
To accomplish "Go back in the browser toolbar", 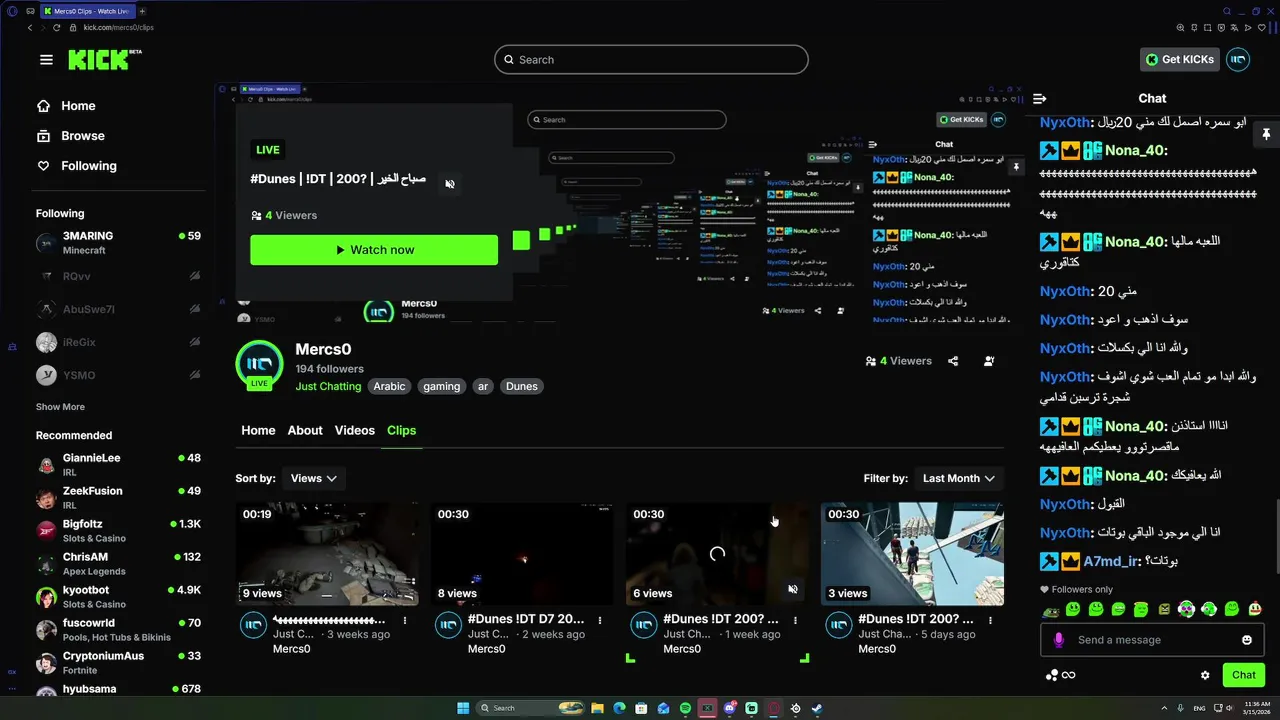I will (x=30, y=27).
